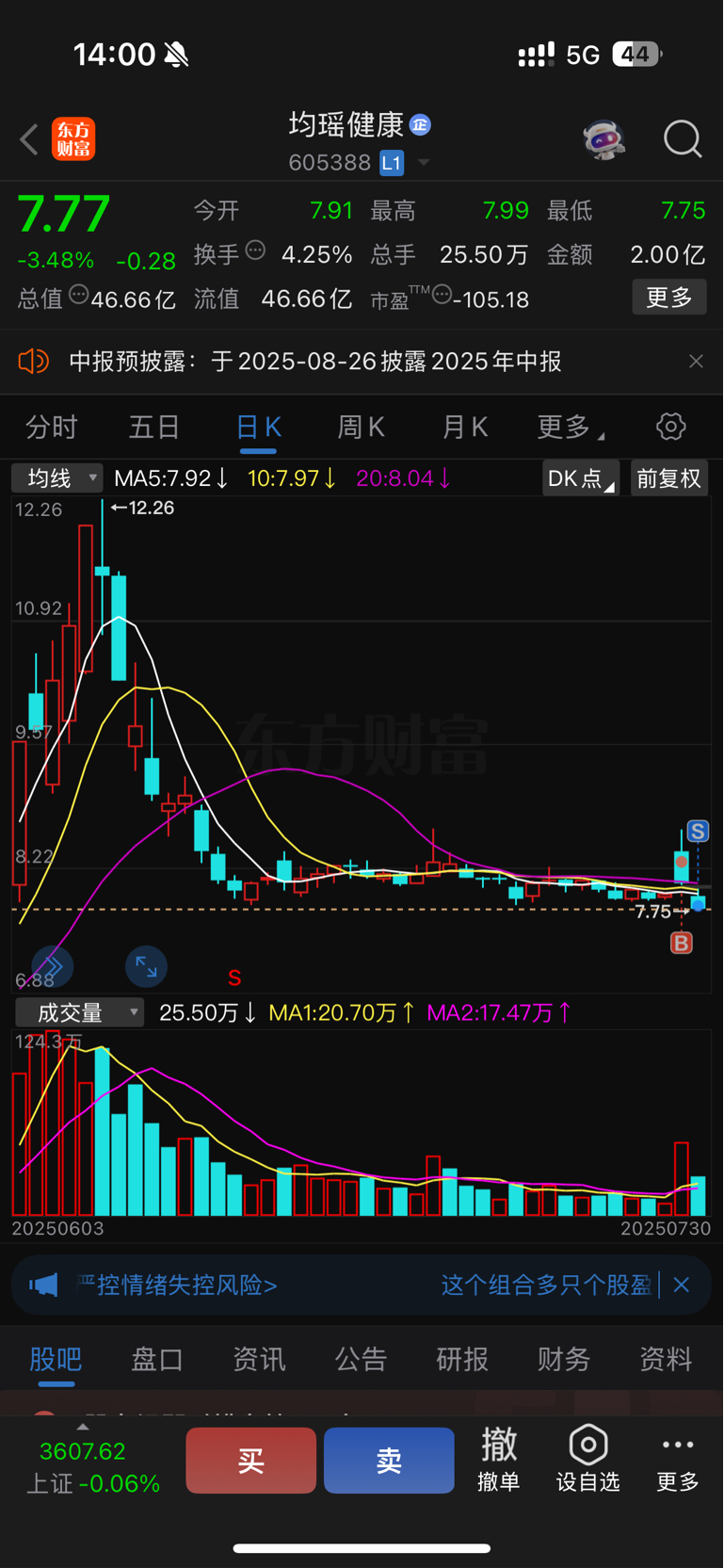
Task: Open the 东方财富 orange logo
Action: (x=73, y=139)
